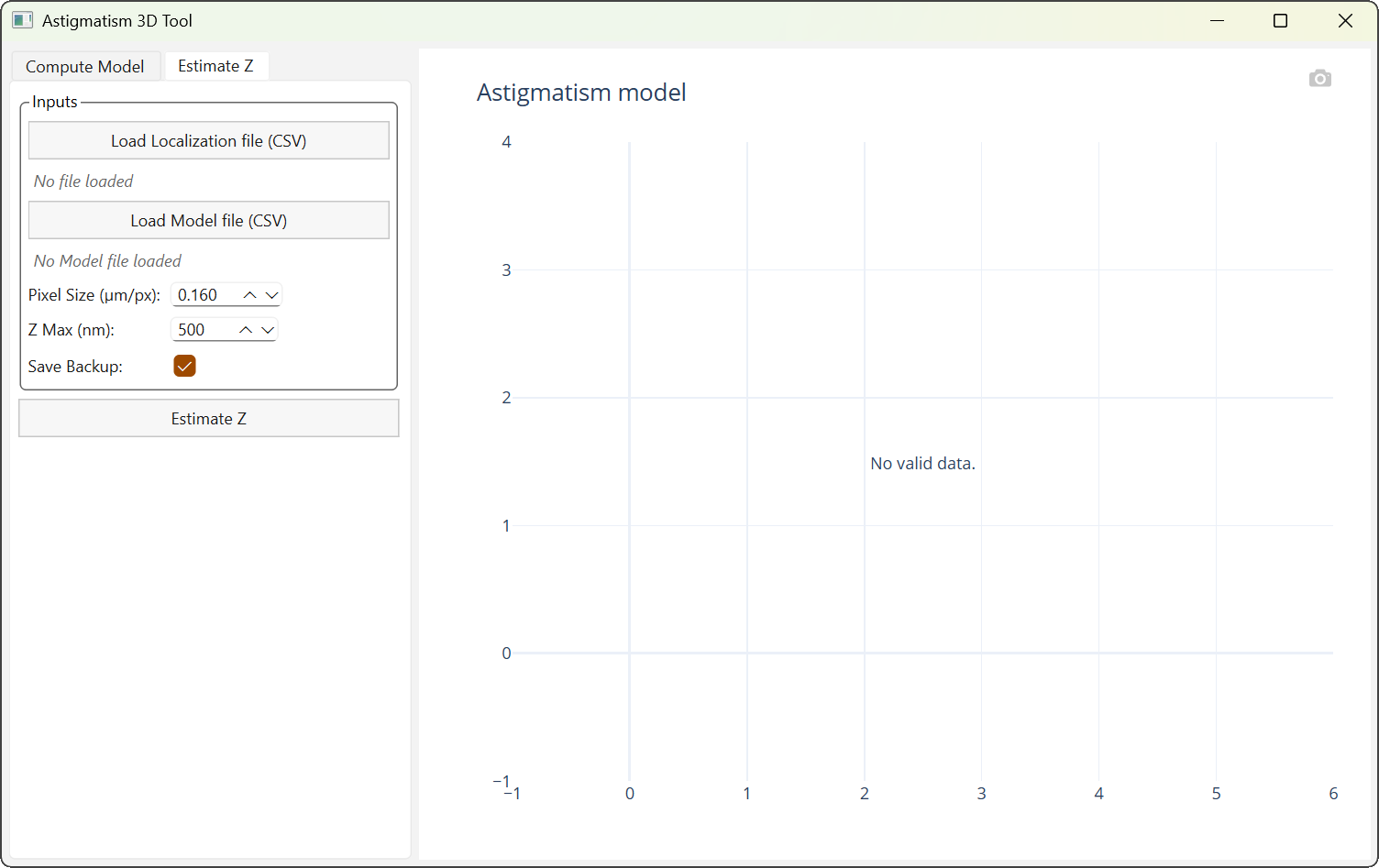Click the 'No valid data' plot message
This screenshot has height=868, width=1379.
[922, 463]
